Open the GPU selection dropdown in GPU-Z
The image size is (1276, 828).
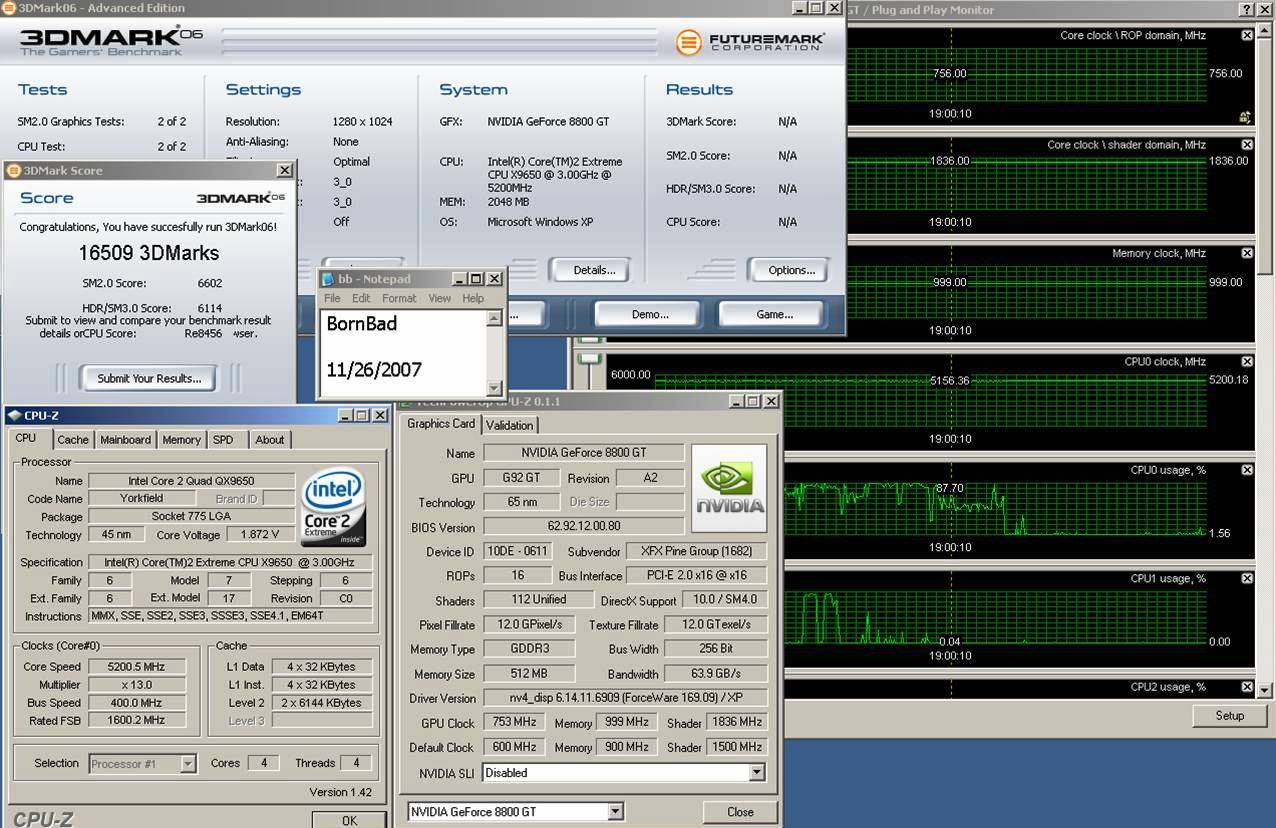(615, 812)
